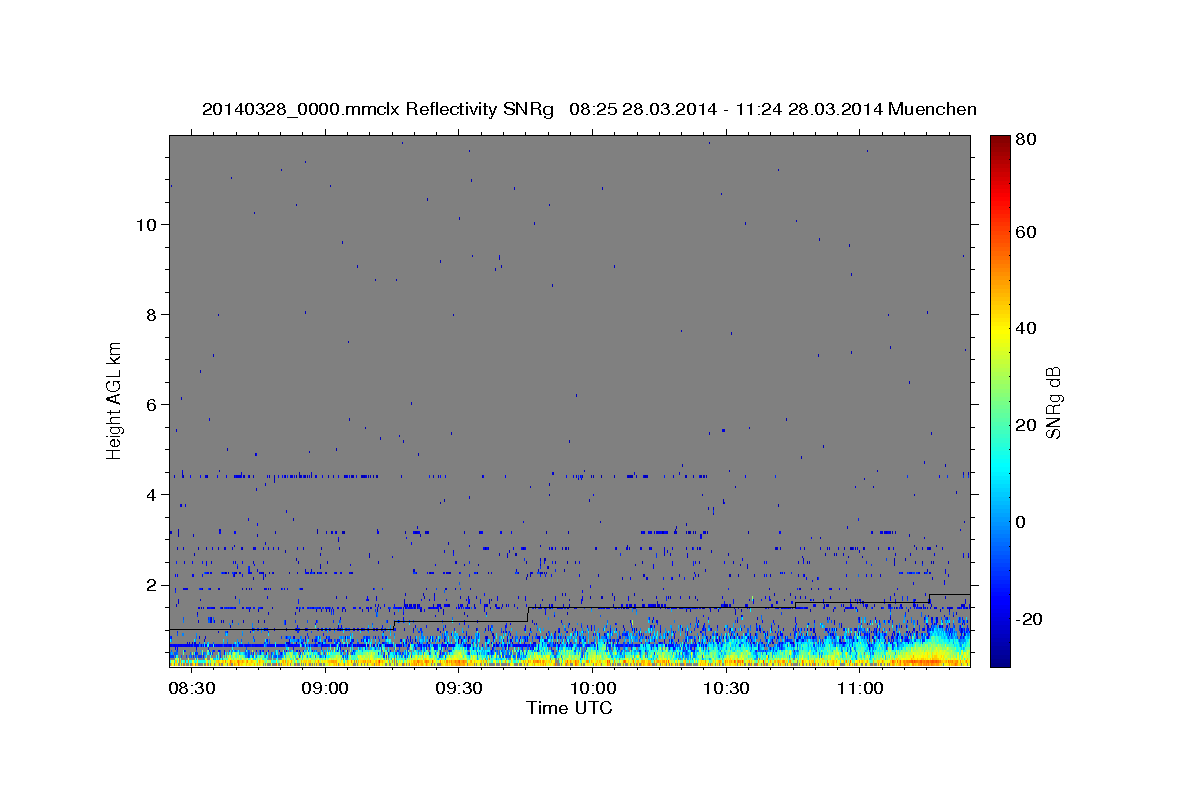Click the colorbar value 20 on the scale
Screen dimensions: 1200x800
click(1025, 425)
